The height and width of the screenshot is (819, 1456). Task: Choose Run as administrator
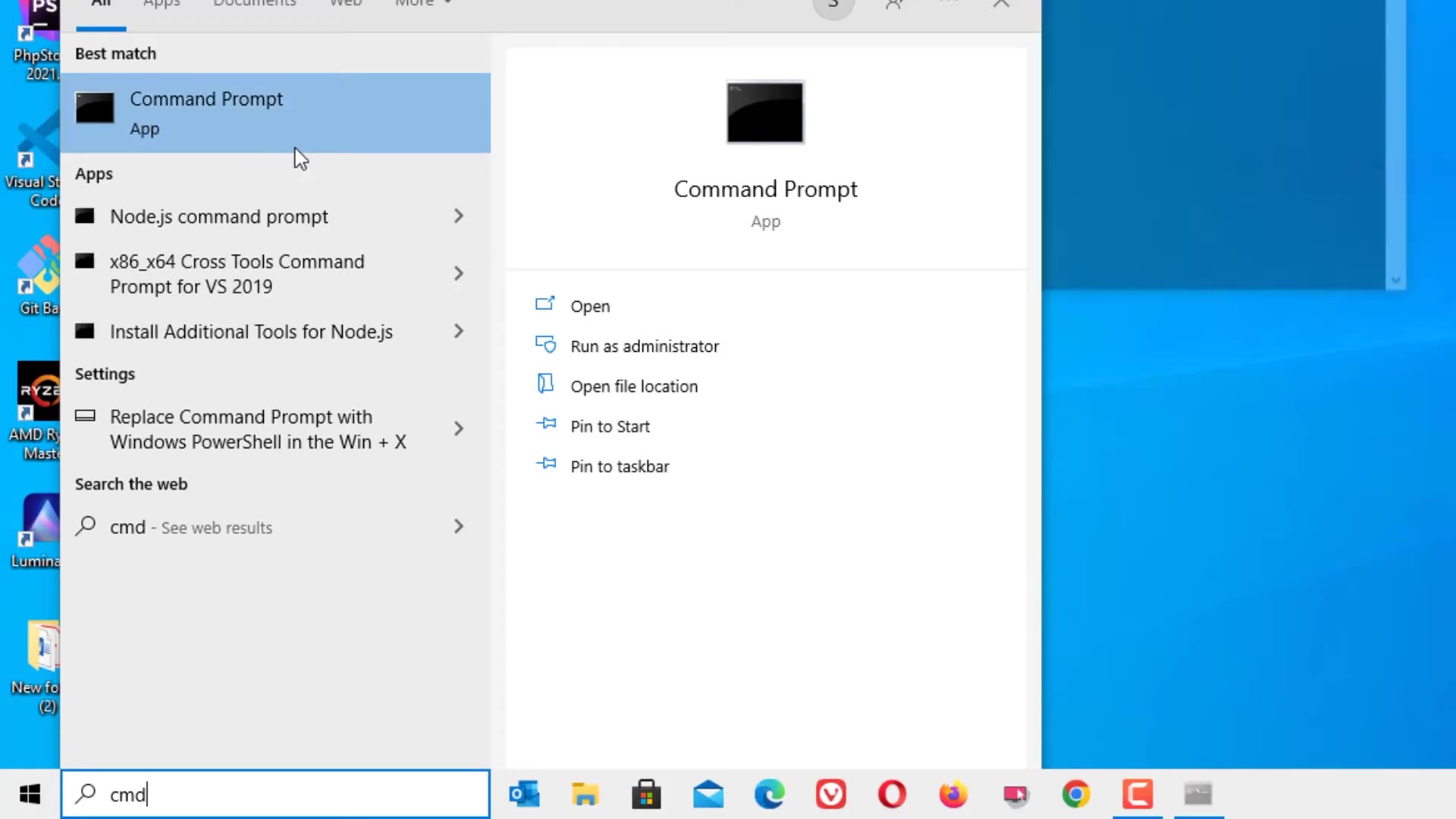click(644, 347)
